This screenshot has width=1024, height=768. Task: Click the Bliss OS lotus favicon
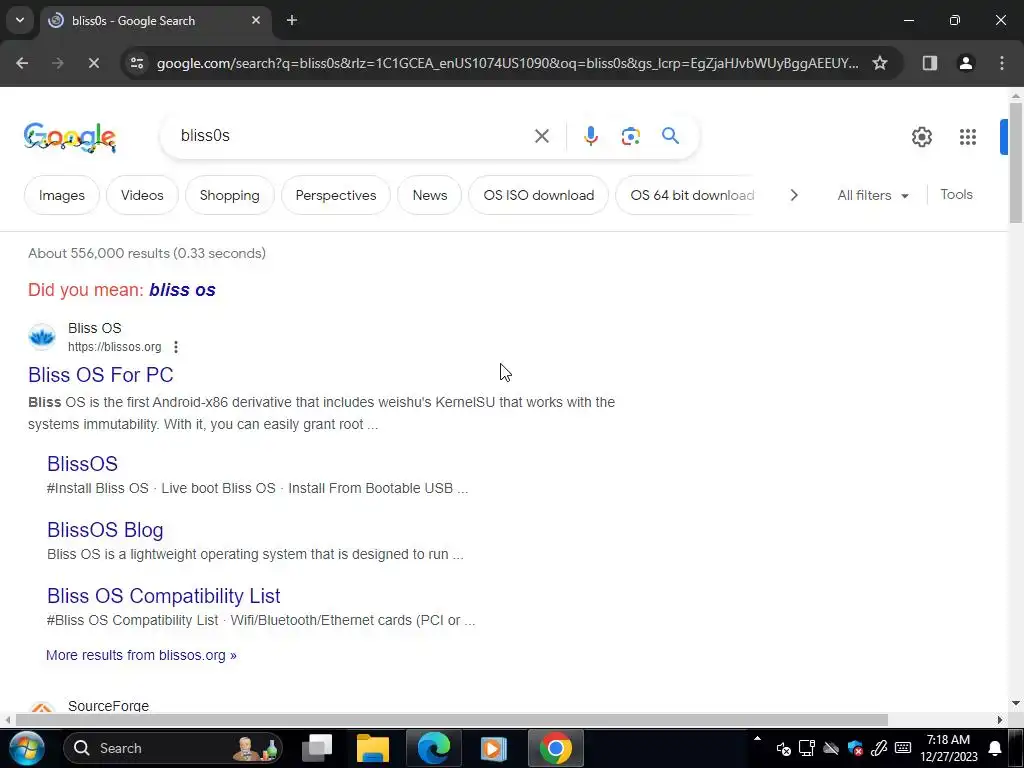coord(42,337)
